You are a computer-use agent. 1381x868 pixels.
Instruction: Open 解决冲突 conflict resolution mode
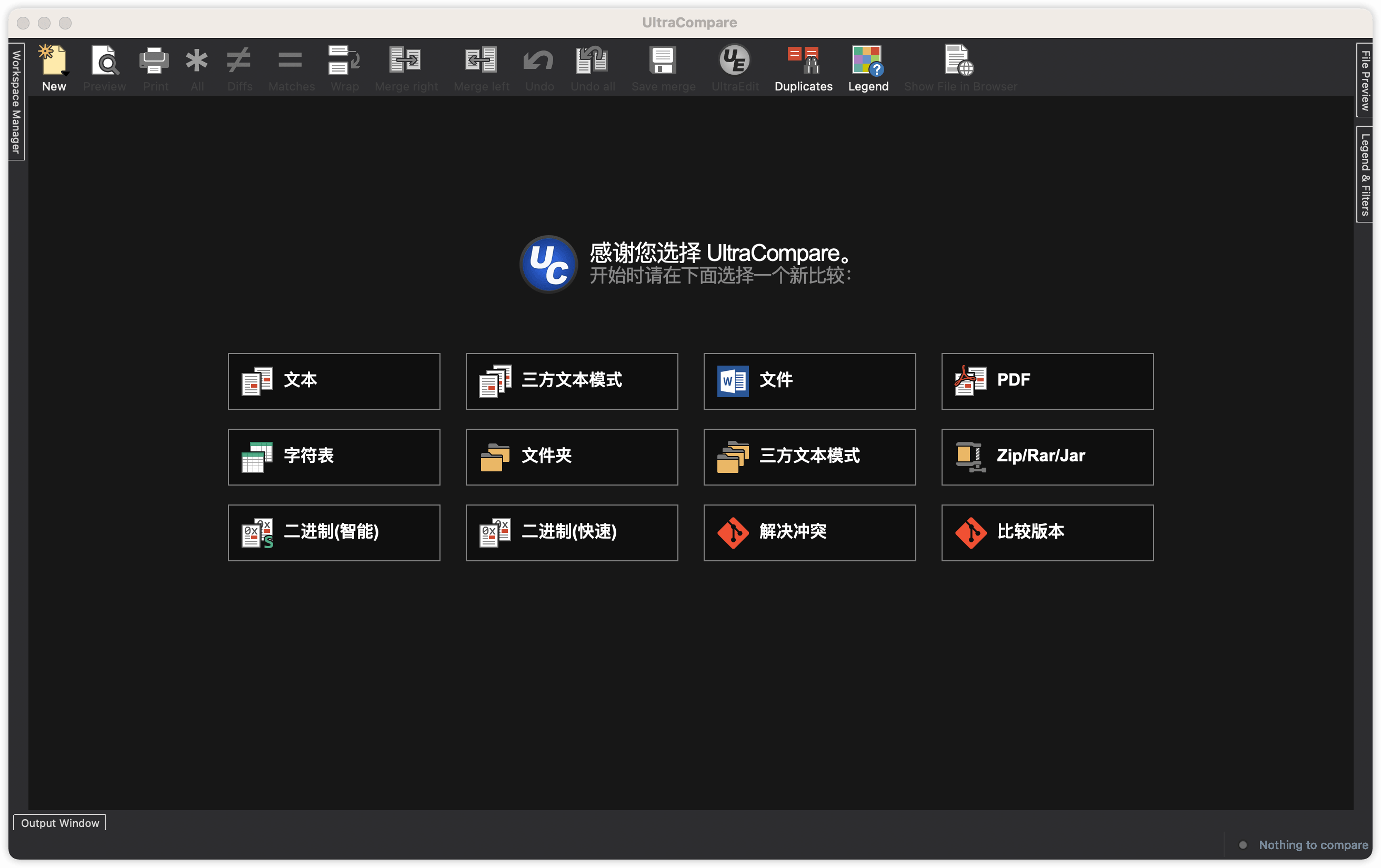[809, 532]
